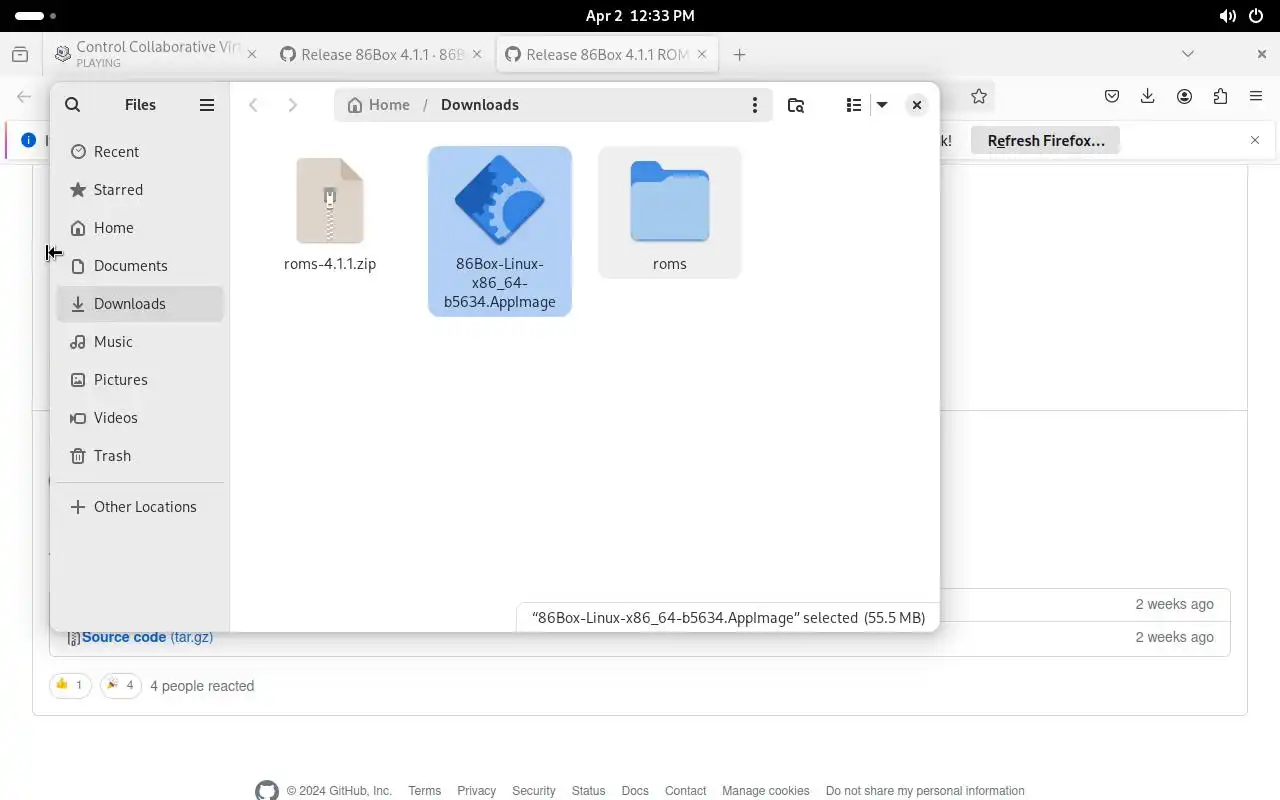
Task: Open Firefox application menu
Action: click(1256, 97)
